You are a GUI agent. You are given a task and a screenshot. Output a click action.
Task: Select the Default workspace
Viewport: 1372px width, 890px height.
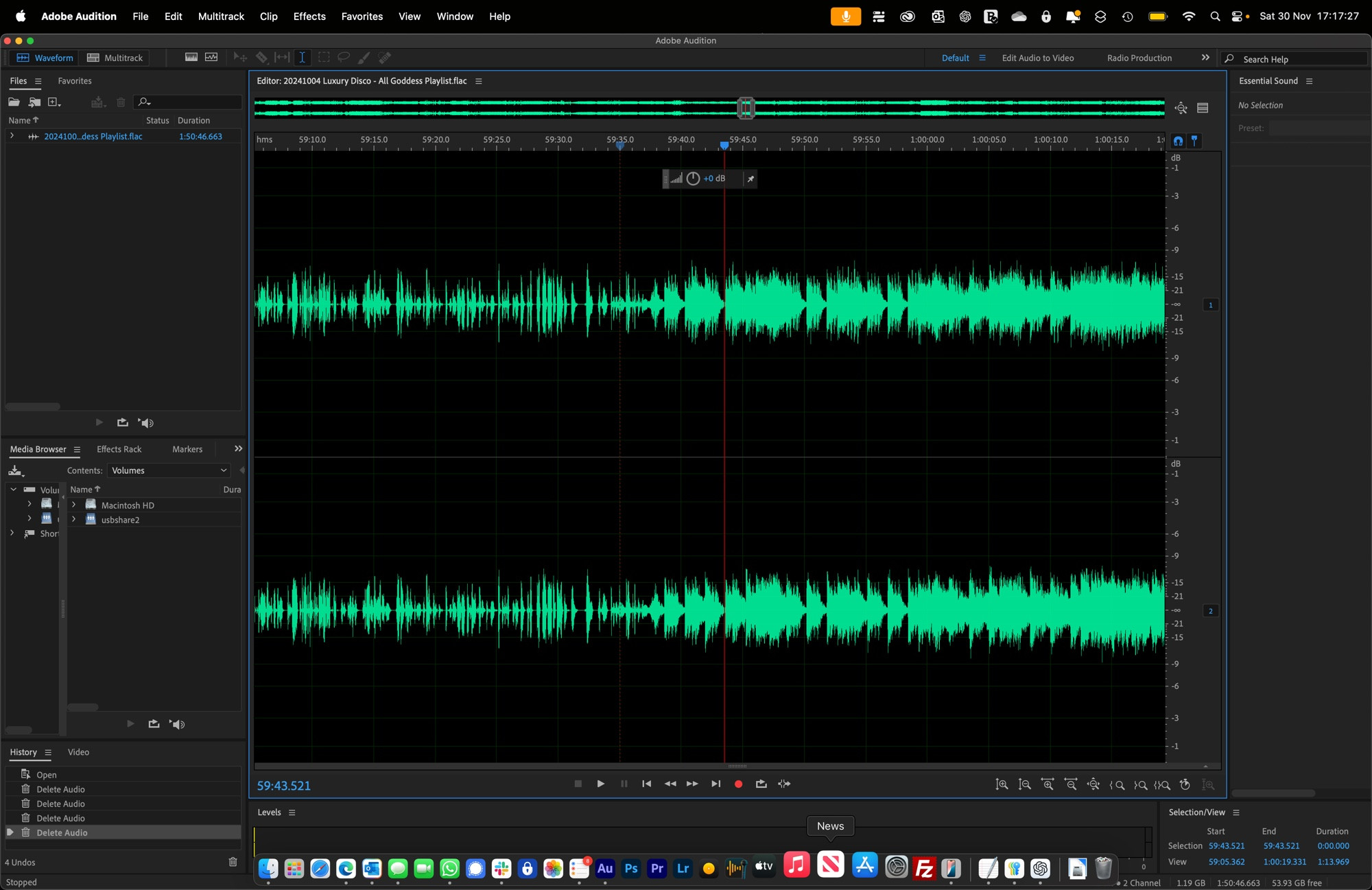click(955, 58)
